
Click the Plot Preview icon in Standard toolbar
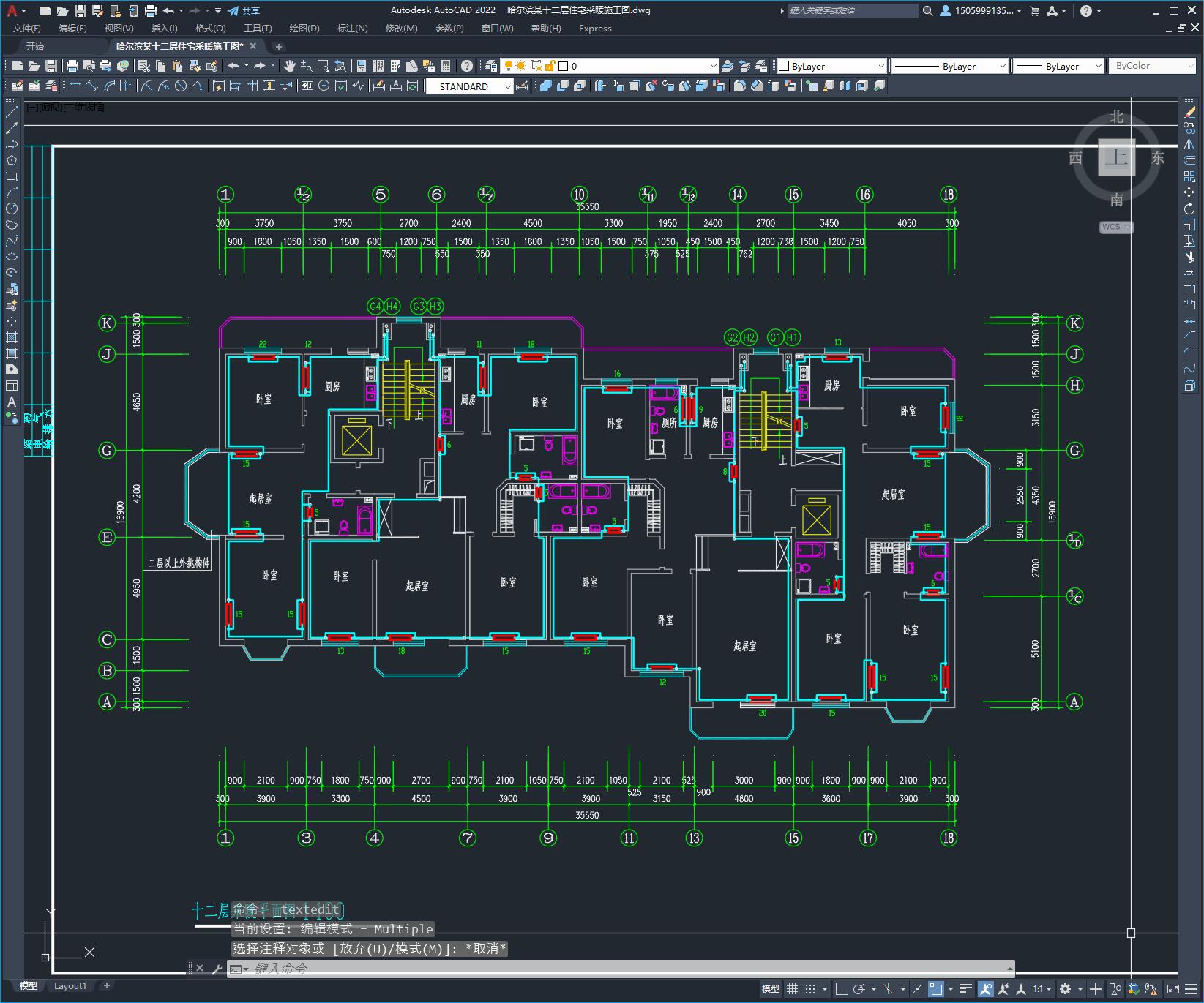[89, 66]
